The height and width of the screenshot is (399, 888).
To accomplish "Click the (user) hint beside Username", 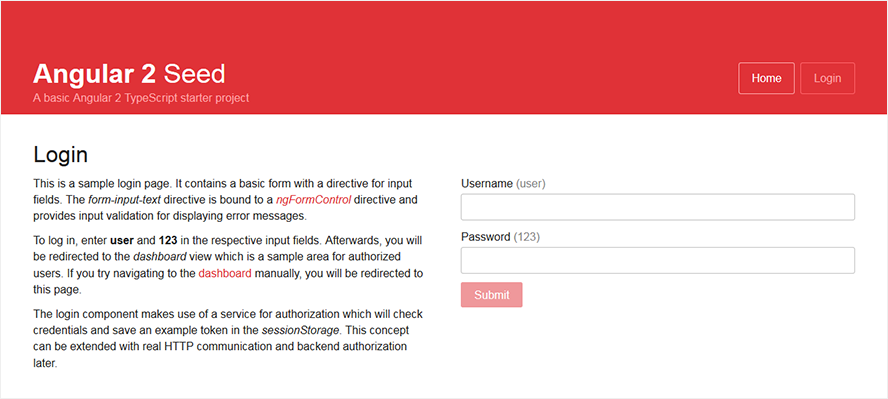I will pos(531,183).
